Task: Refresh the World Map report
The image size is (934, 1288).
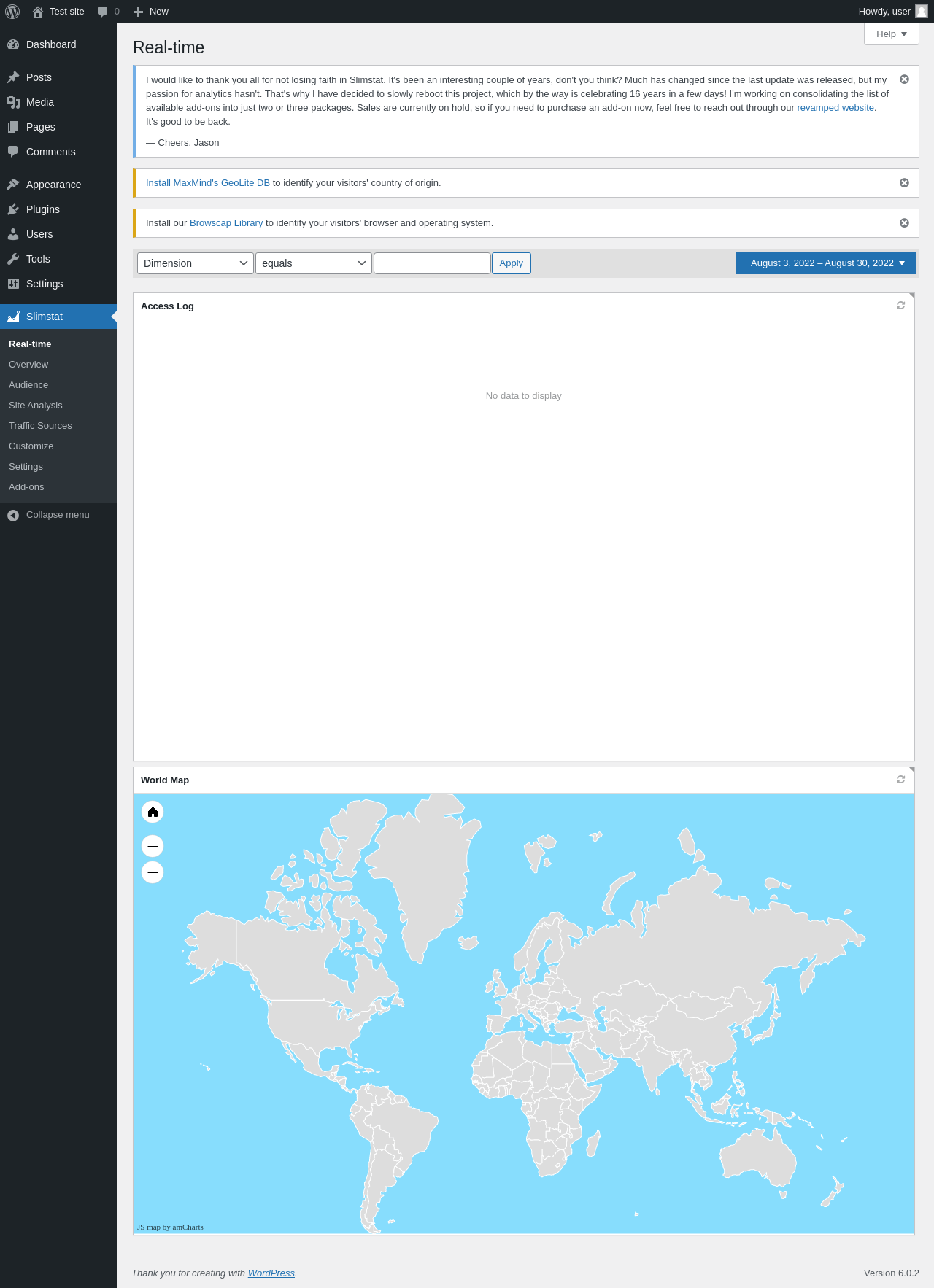Action: pyautogui.click(x=900, y=780)
